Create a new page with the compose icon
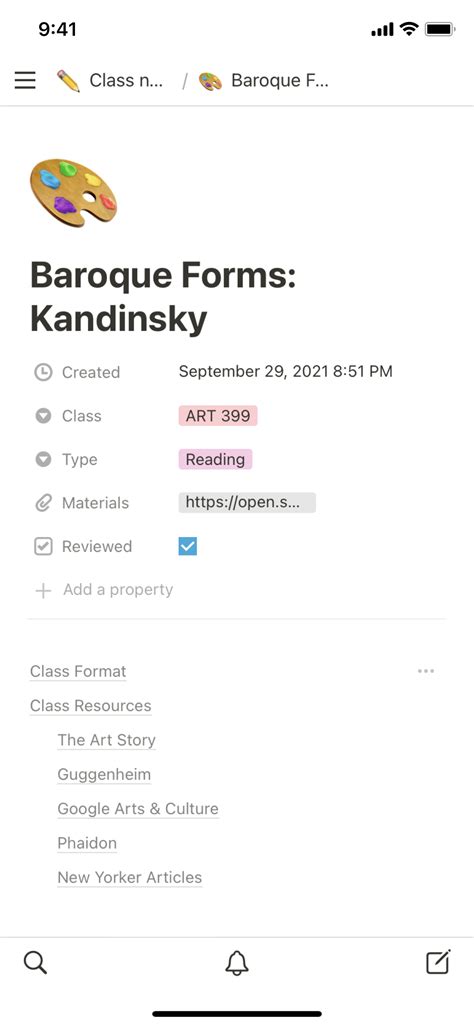Screen dimensions: 474x1026 [x=438, y=962]
